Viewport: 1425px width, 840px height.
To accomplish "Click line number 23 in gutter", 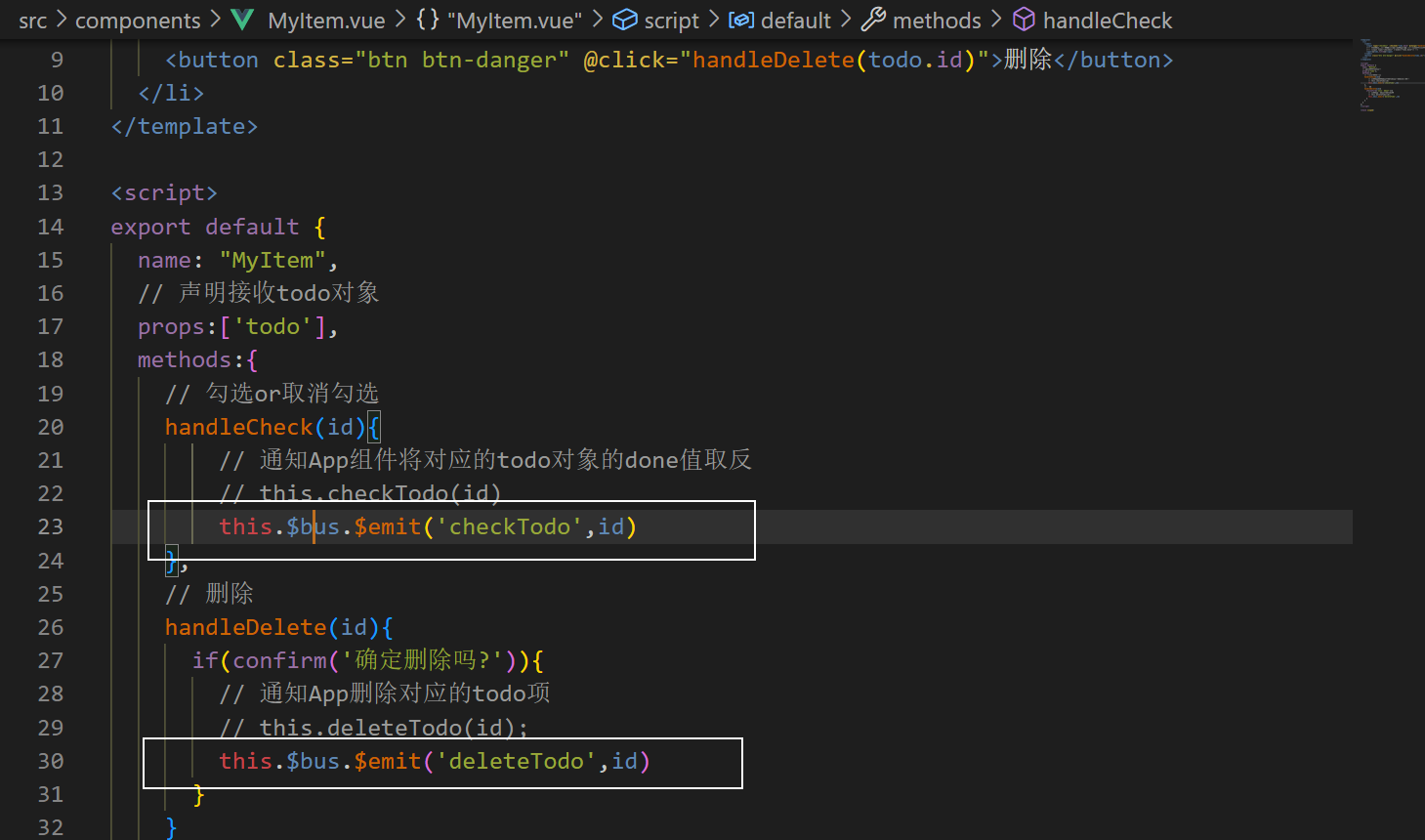I will coord(51,526).
